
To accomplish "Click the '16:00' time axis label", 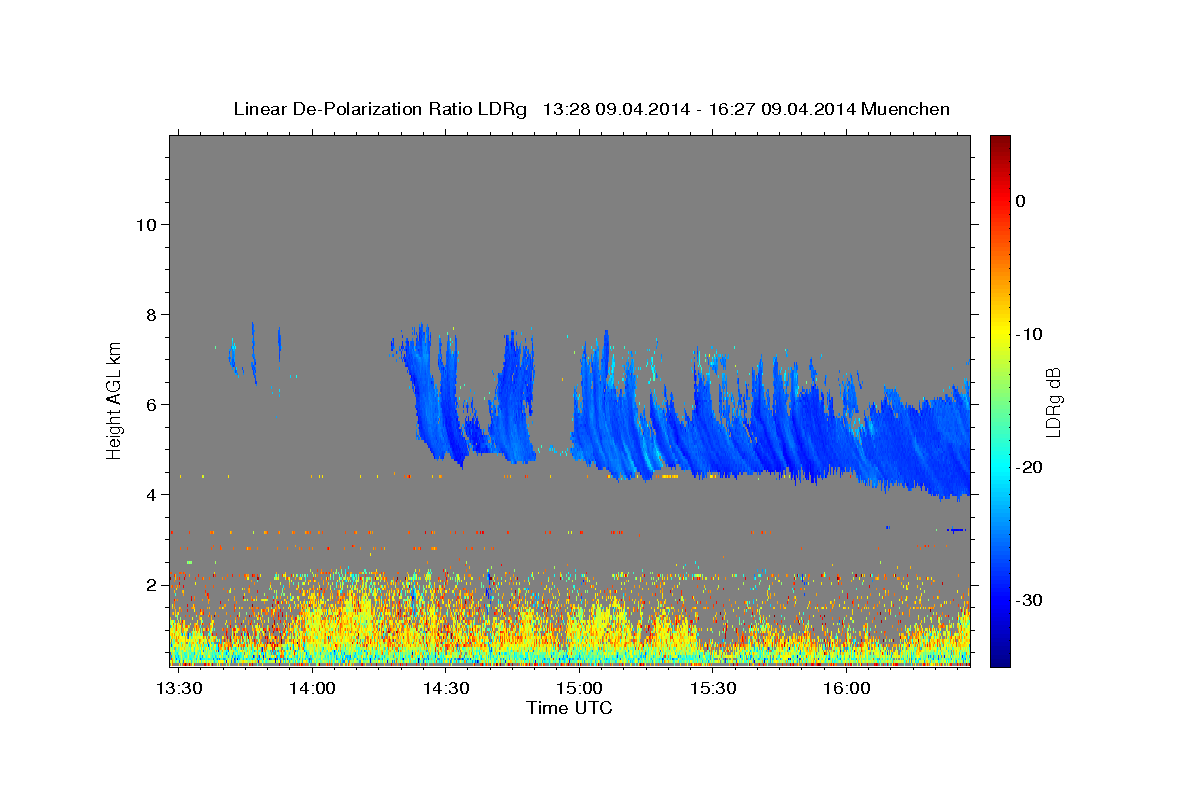I will (x=846, y=689).
